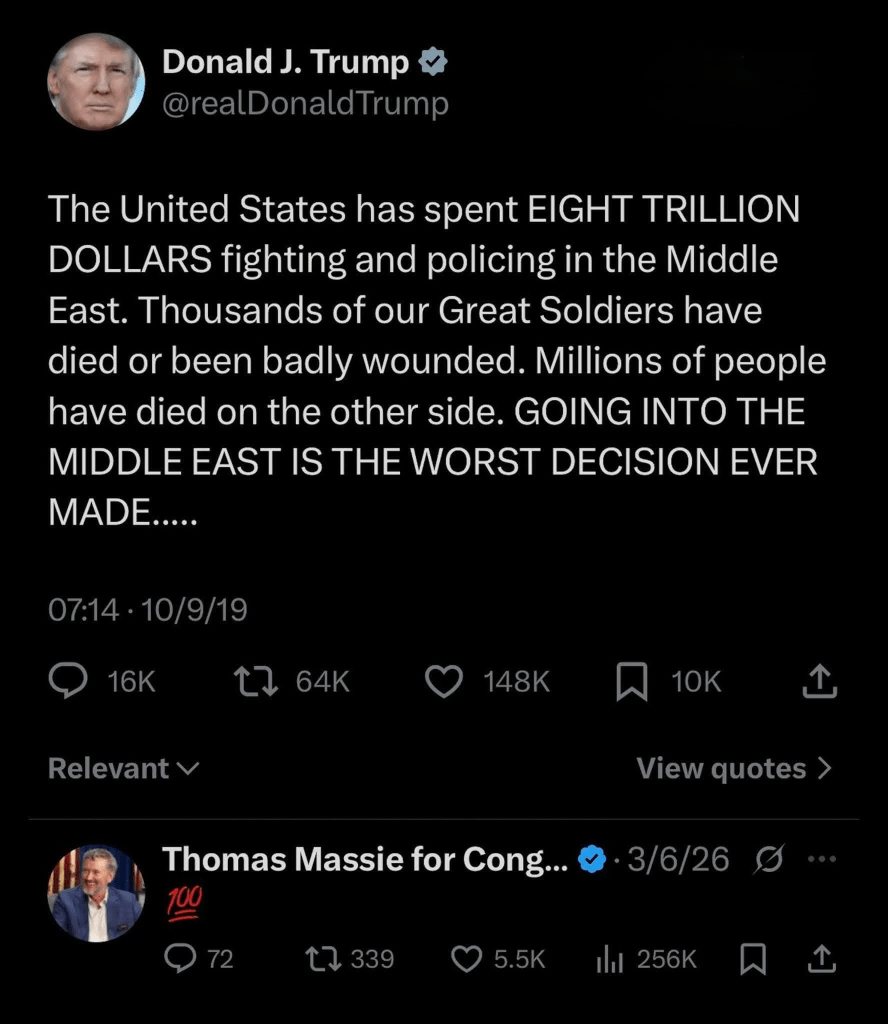Repost Thomas Massie's reply
The height and width of the screenshot is (1024, 888).
coord(321,959)
